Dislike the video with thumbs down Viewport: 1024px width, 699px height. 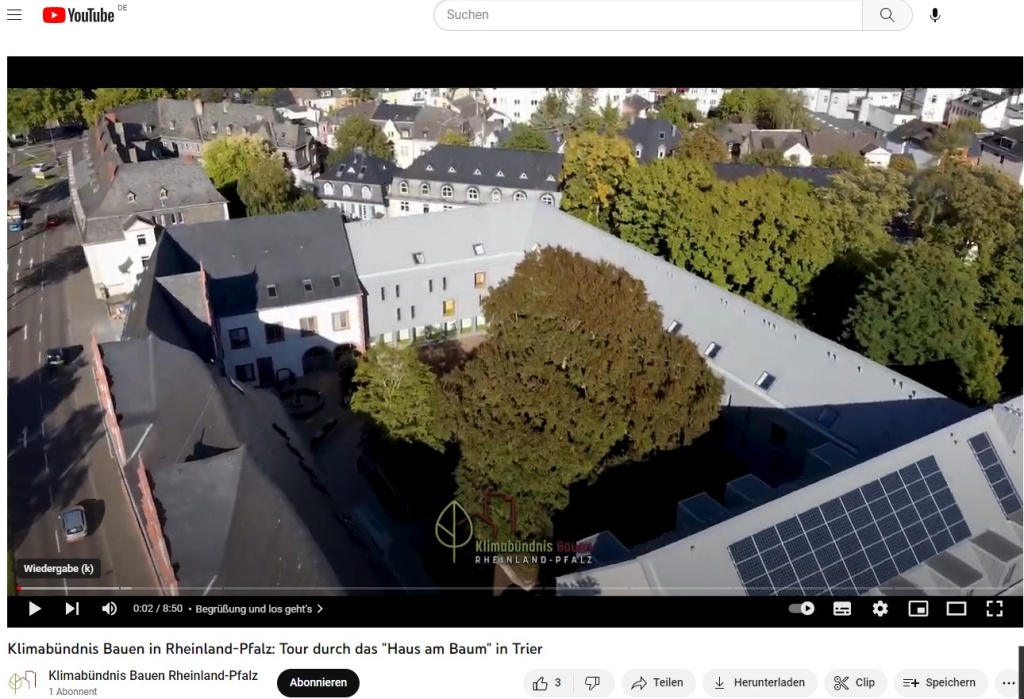pos(592,682)
